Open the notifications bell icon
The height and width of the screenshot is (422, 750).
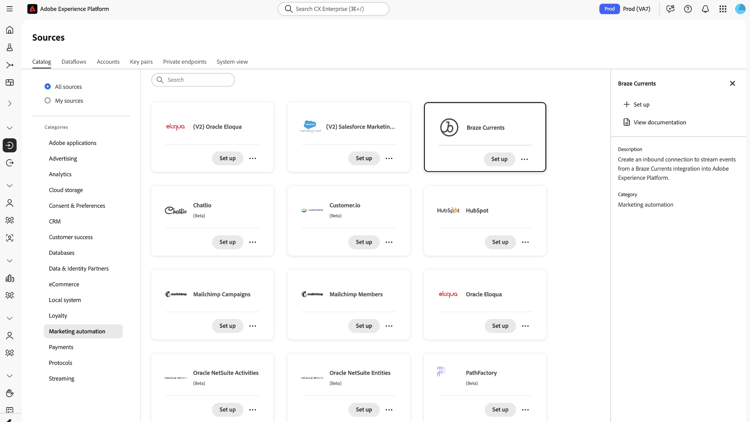705,9
